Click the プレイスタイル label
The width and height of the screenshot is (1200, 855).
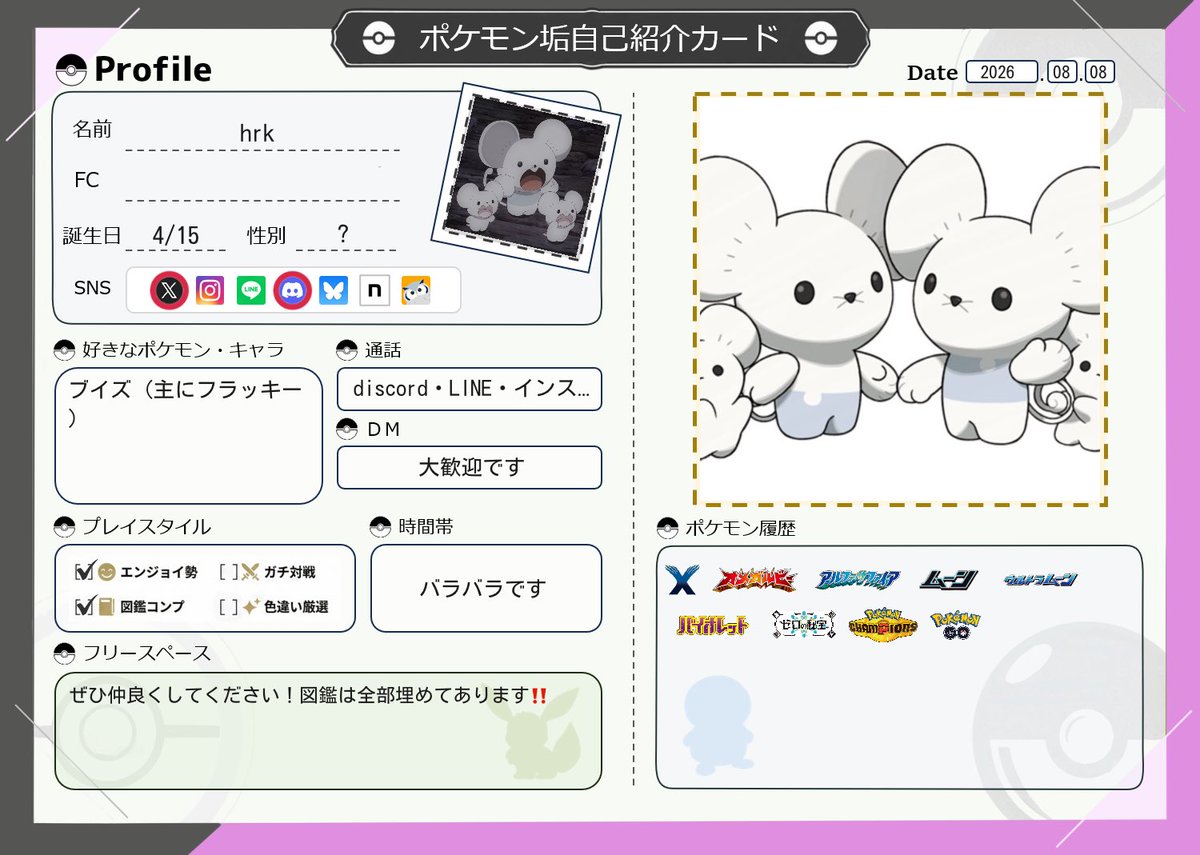147,527
